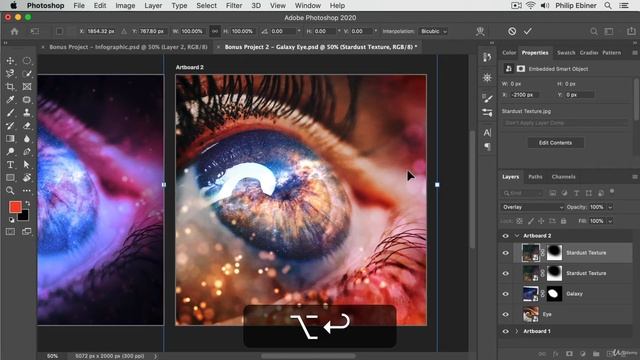Screen dimensions: 640x360
Task: Select the Move tool
Action: [x=10, y=61]
